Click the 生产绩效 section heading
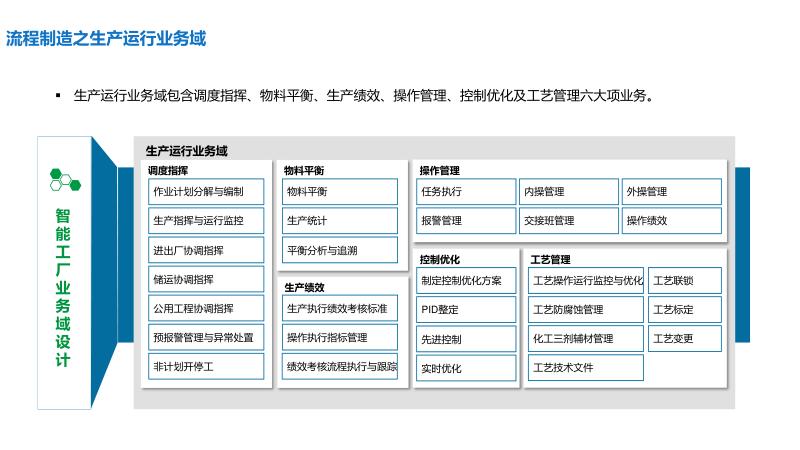The image size is (800, 450). pyautogui.click(x=305, y=287)
